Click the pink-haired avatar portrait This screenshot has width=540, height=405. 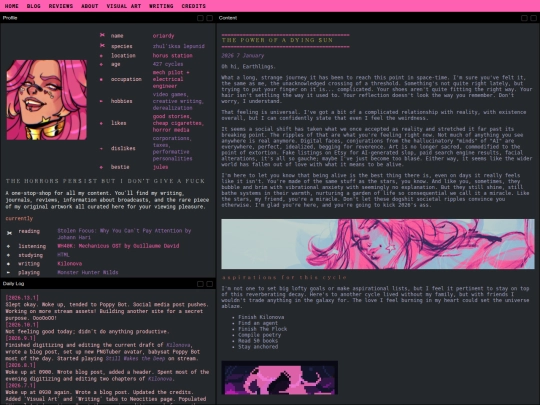(46, 100)
